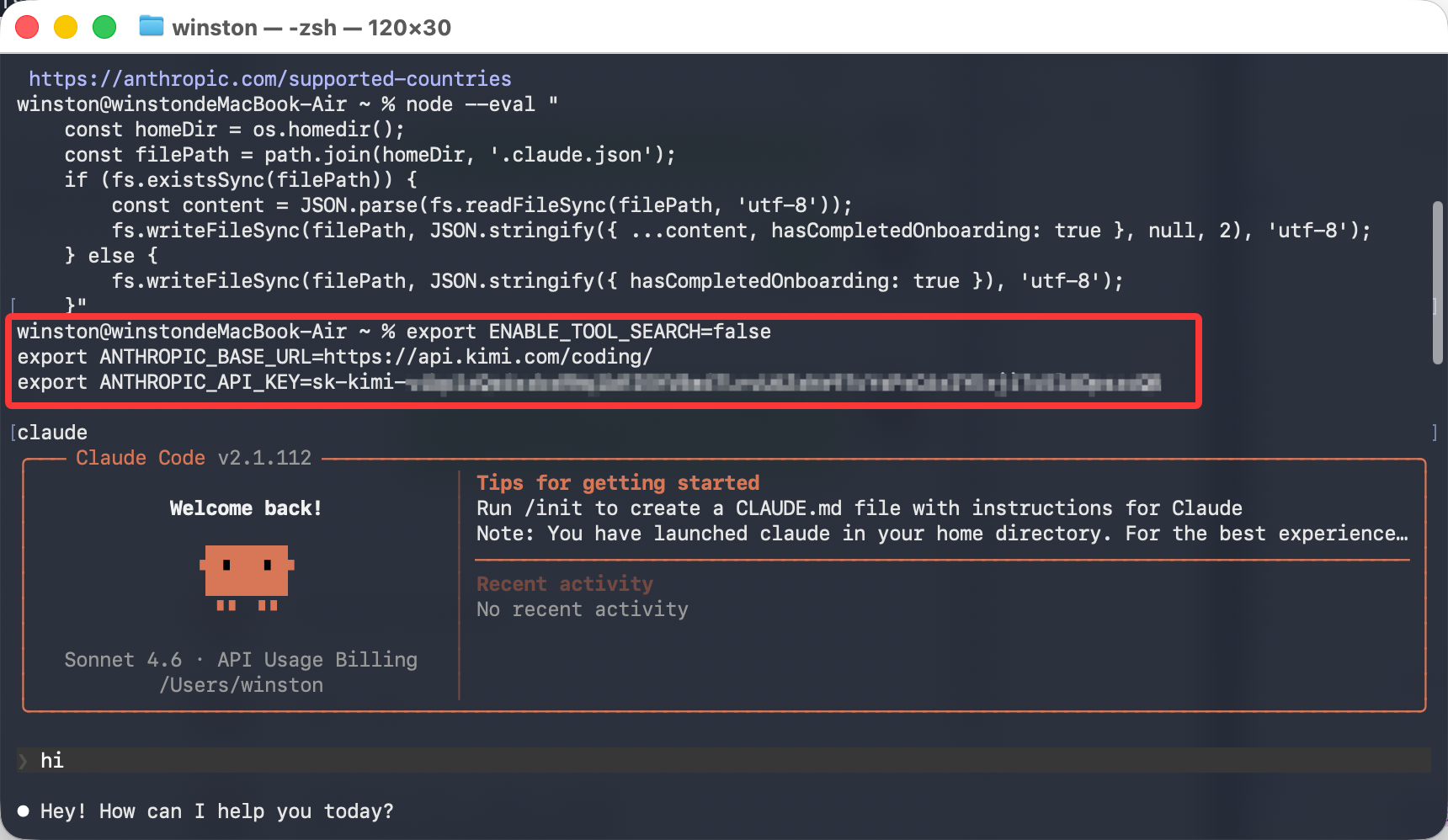Click the window title "winston — -zsh — 120×30"
This screenshot has height=840, width=1448.
click(x=311, y=28)
